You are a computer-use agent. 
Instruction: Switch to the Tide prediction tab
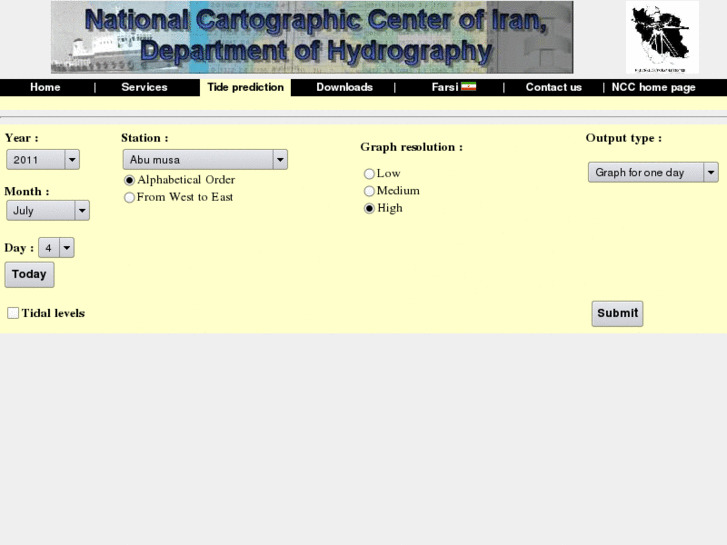point(245,87)
